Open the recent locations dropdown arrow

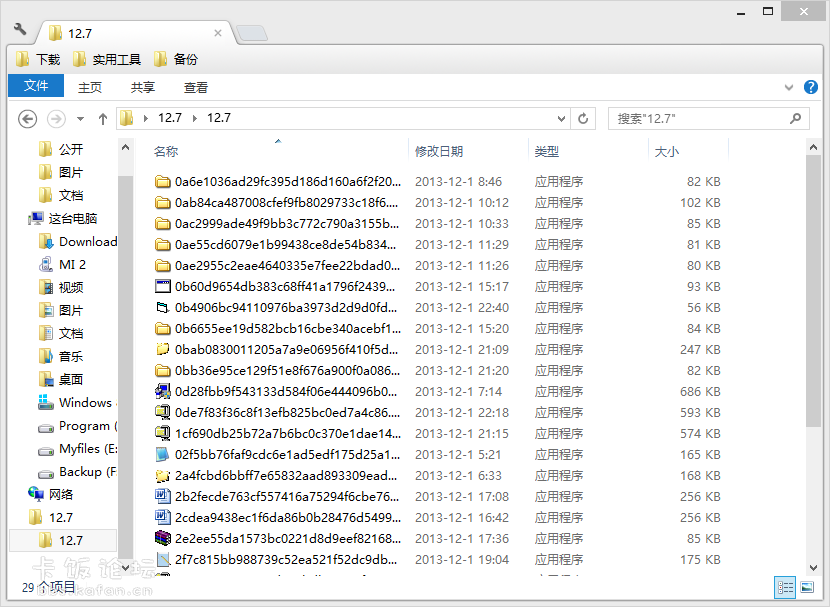(x=79, y=119)
